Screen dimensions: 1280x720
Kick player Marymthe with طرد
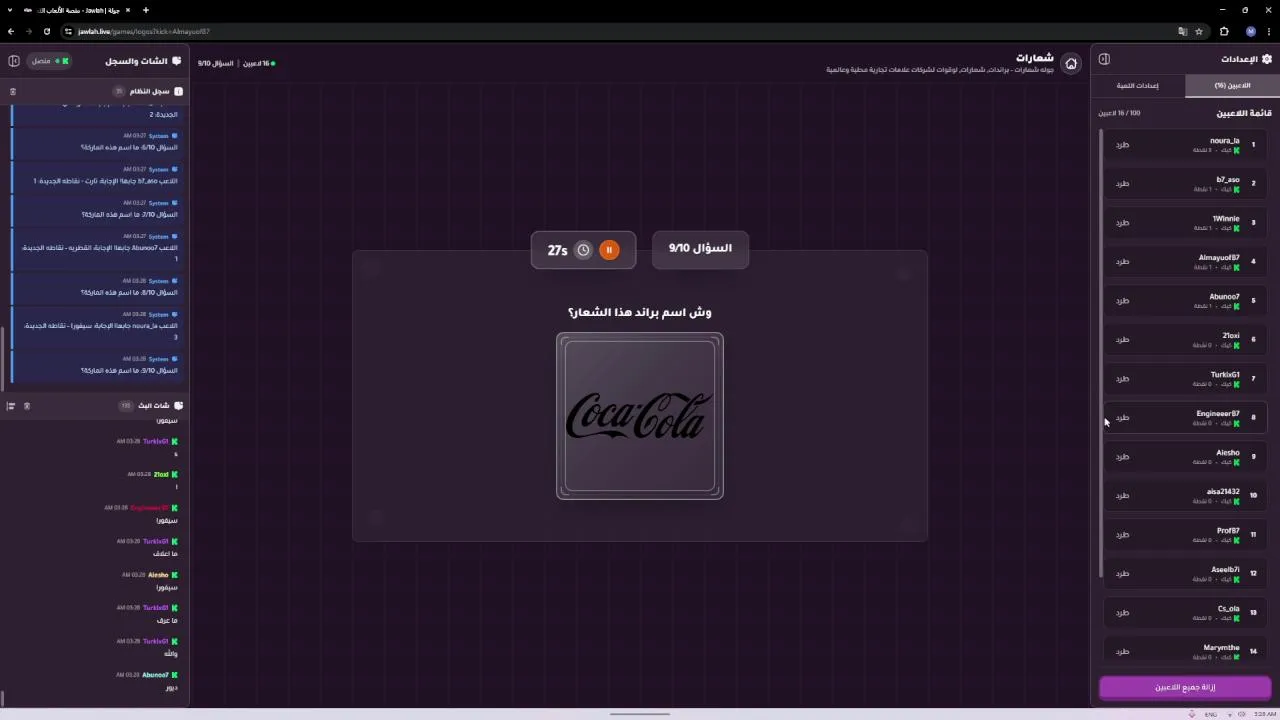tap(1122, 652)
